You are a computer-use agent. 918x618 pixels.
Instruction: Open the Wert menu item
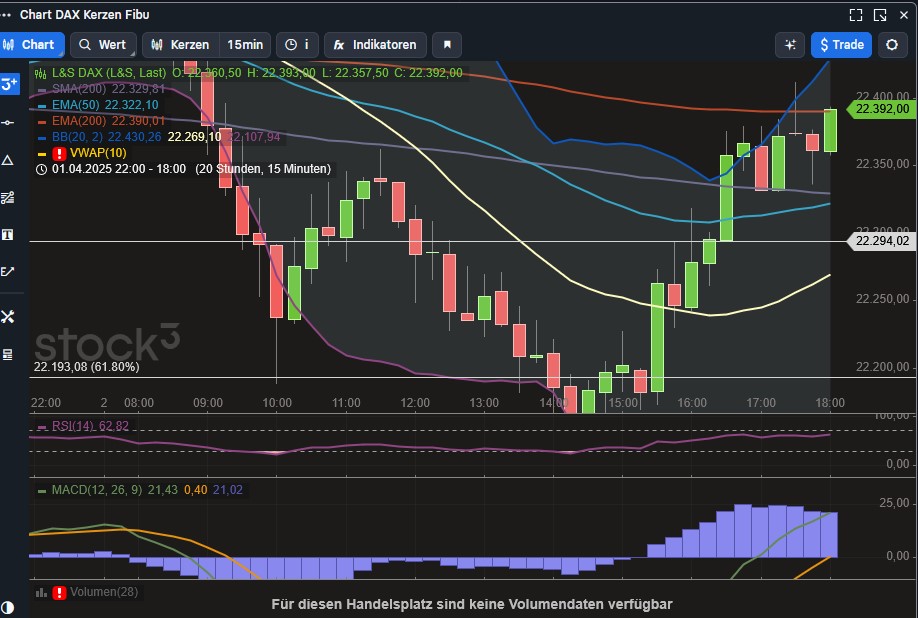click(103, 44)
